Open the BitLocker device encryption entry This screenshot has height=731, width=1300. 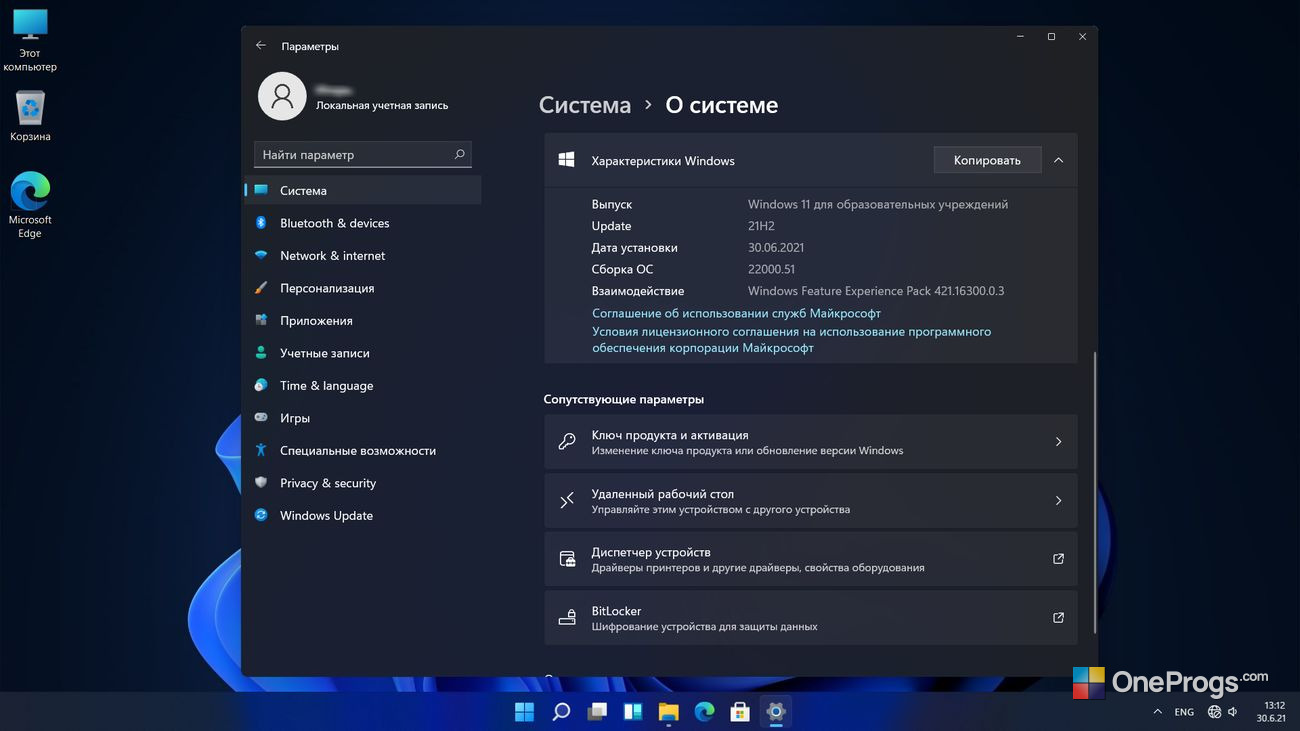click(x=811, y=618)
